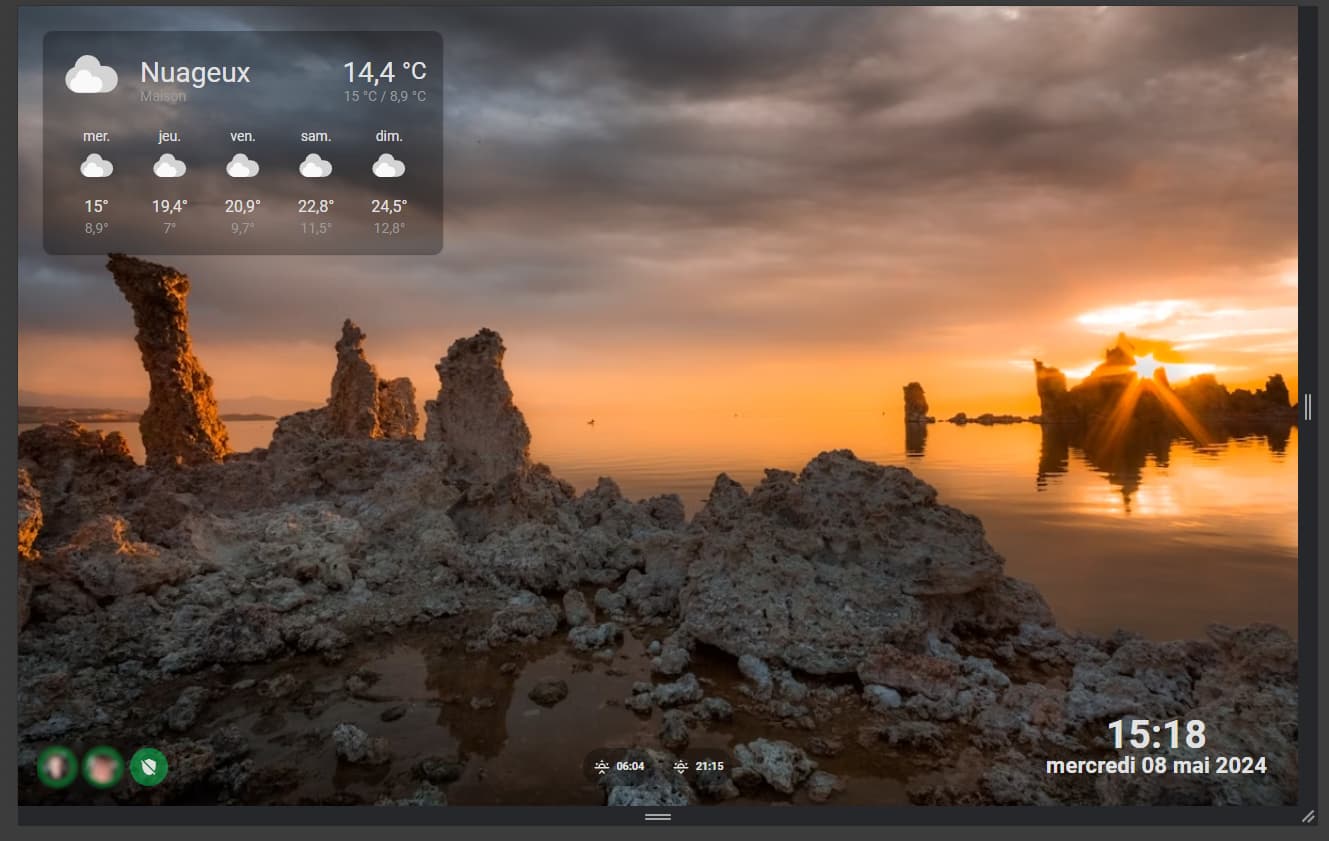Expand the bottom panel drag handle

(658, 817)
